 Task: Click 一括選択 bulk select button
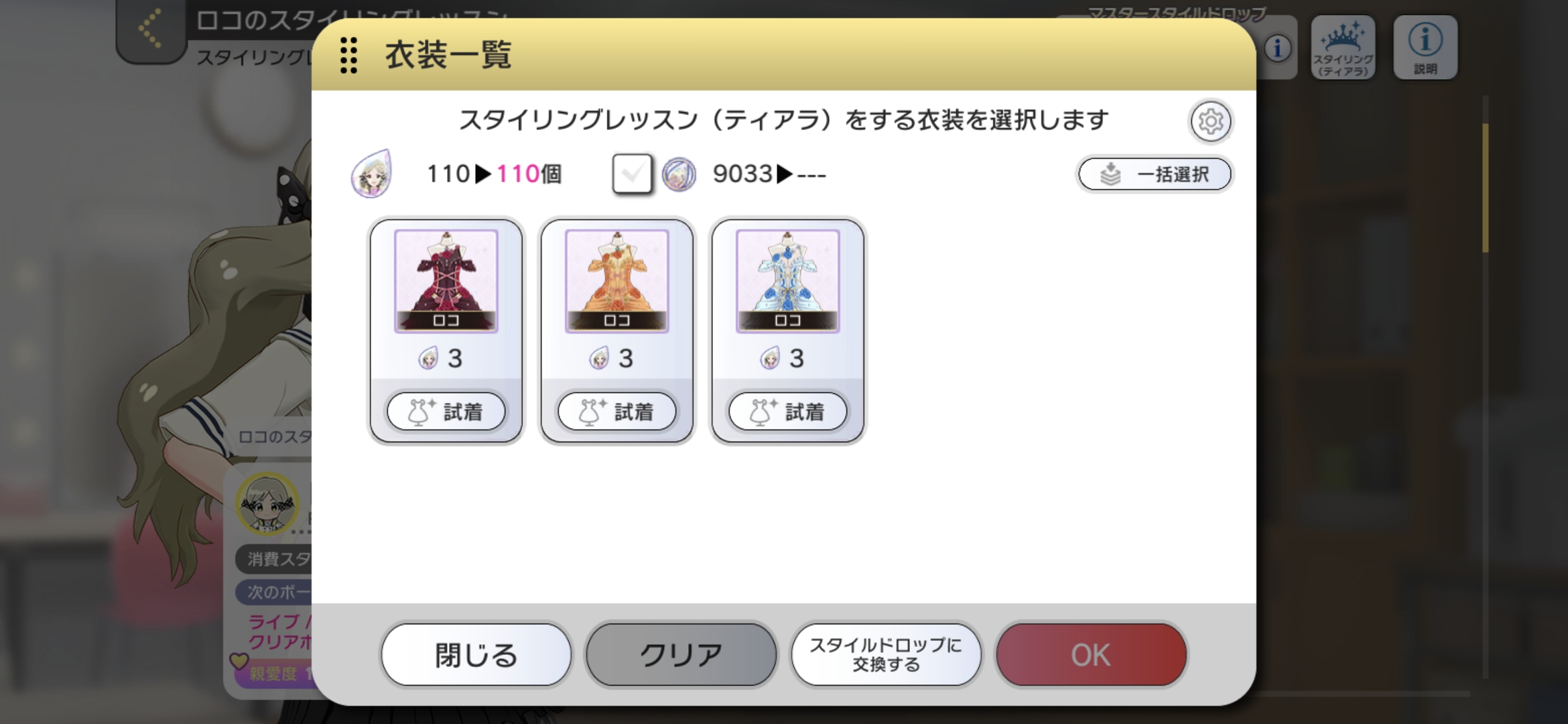(1155, 174)
